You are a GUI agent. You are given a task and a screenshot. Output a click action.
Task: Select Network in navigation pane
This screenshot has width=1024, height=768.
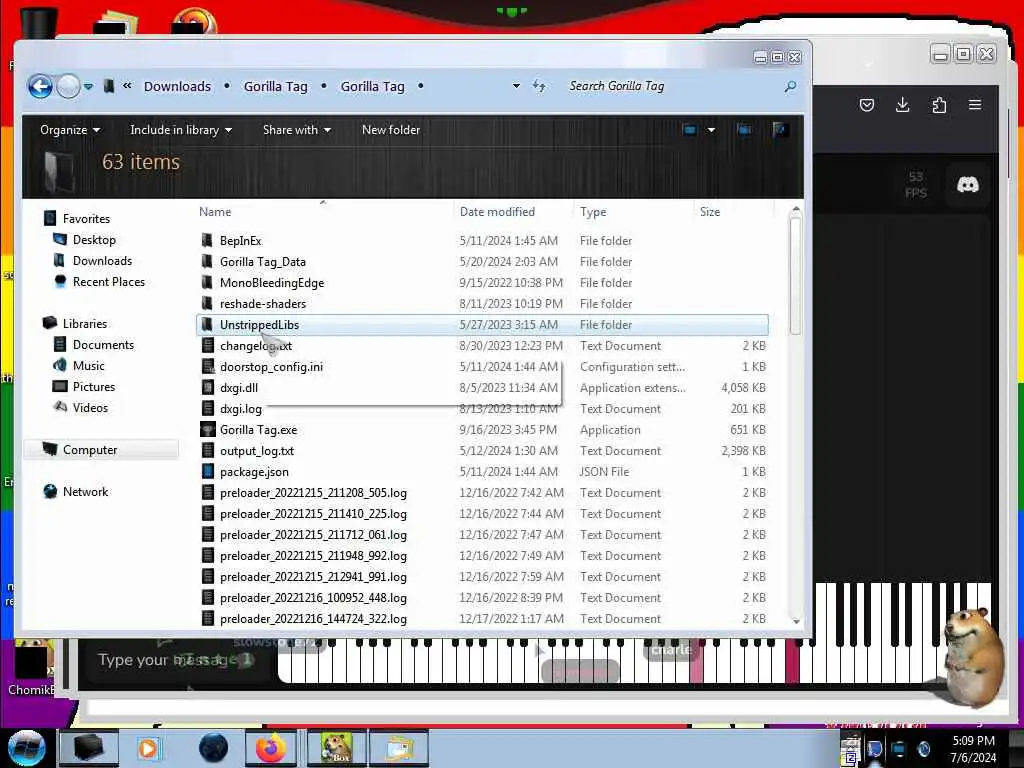point(86,491)
